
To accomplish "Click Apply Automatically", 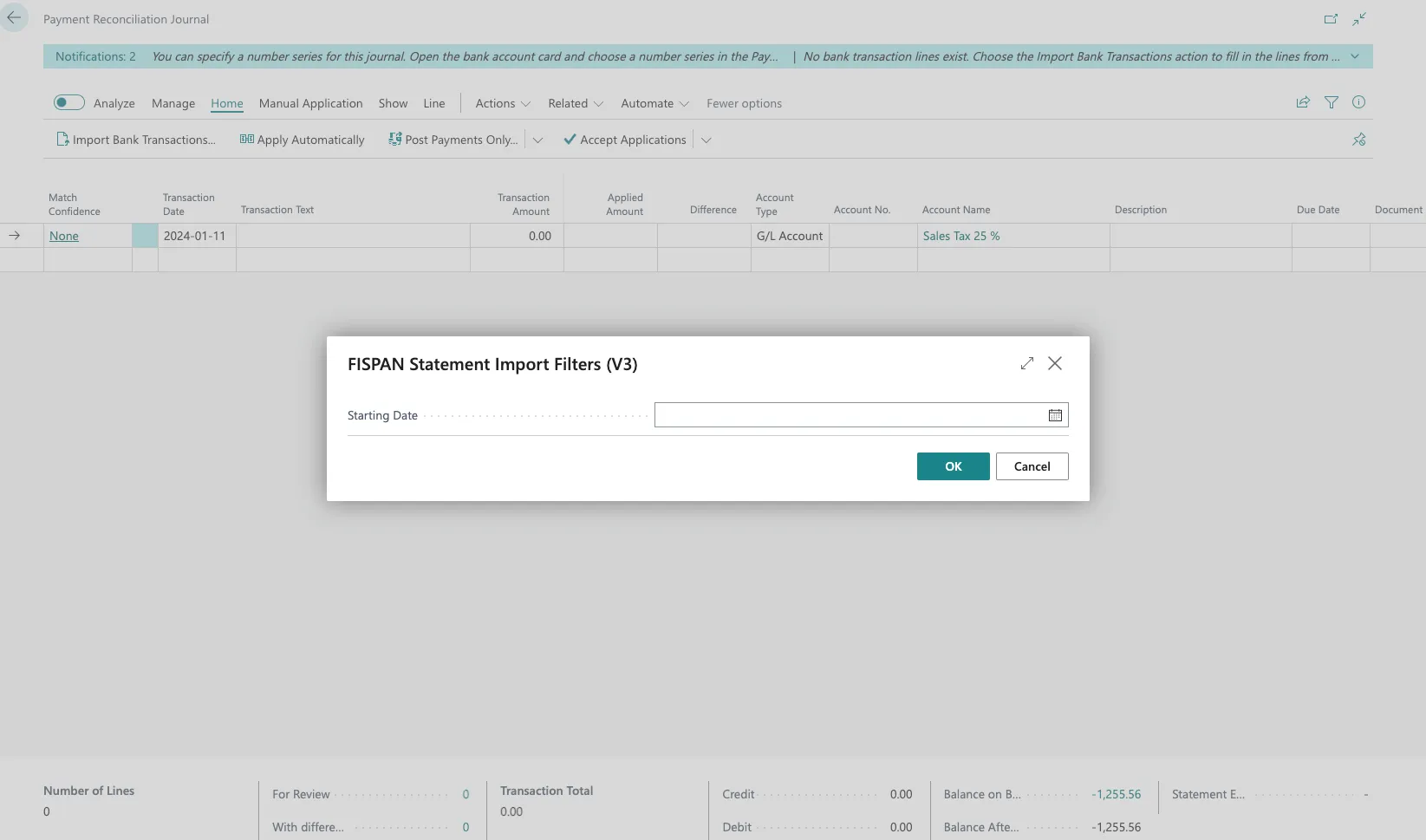I will (303, 140).
